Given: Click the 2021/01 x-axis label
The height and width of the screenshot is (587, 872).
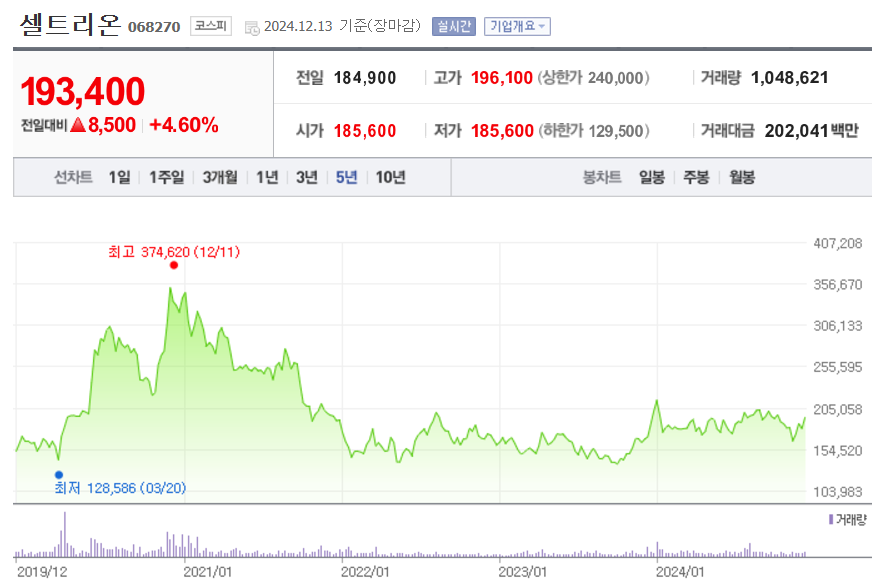Looking at the screenshot, I should point(207,572).
